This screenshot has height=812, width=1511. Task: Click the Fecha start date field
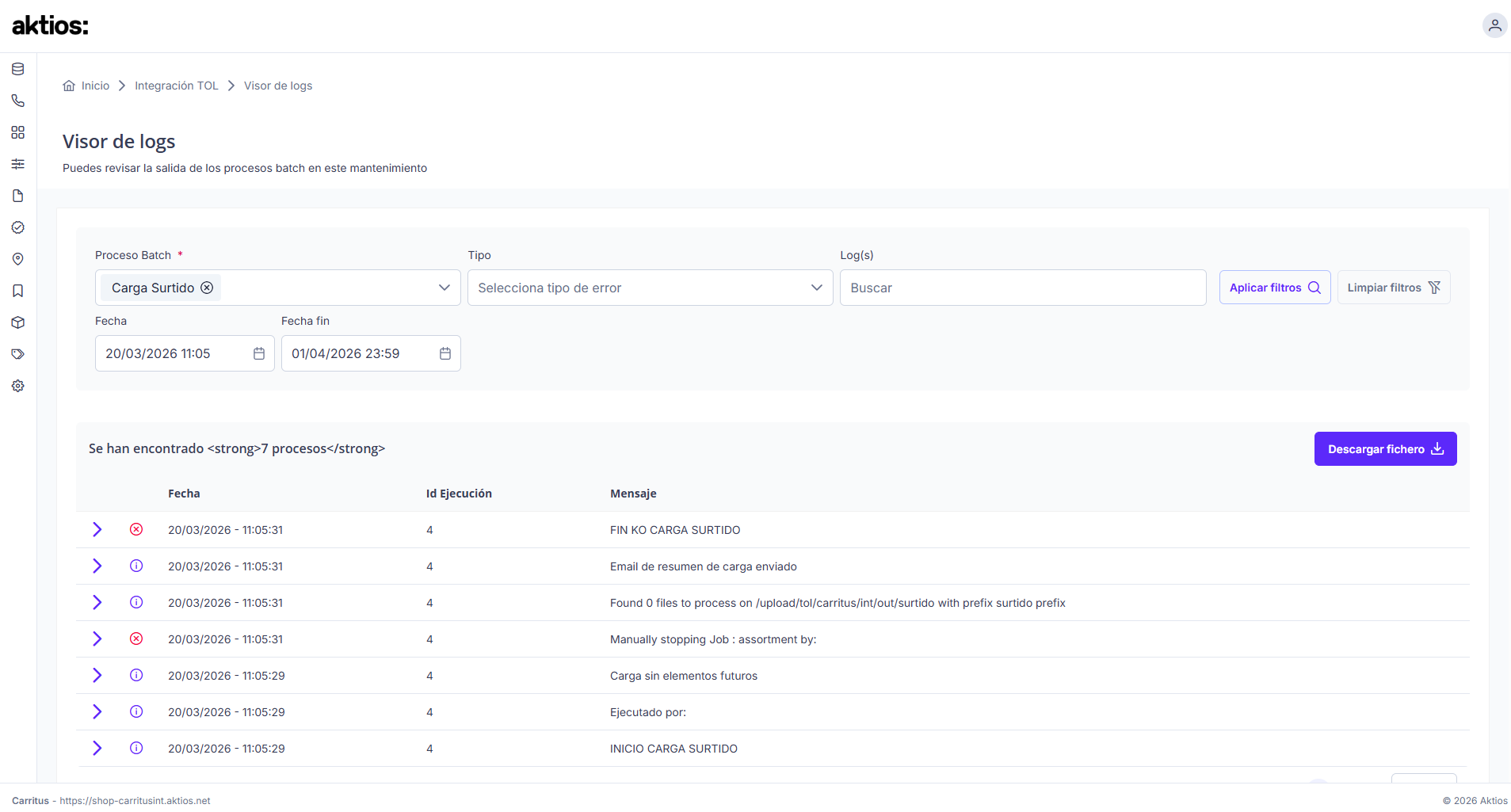[185, 353]
